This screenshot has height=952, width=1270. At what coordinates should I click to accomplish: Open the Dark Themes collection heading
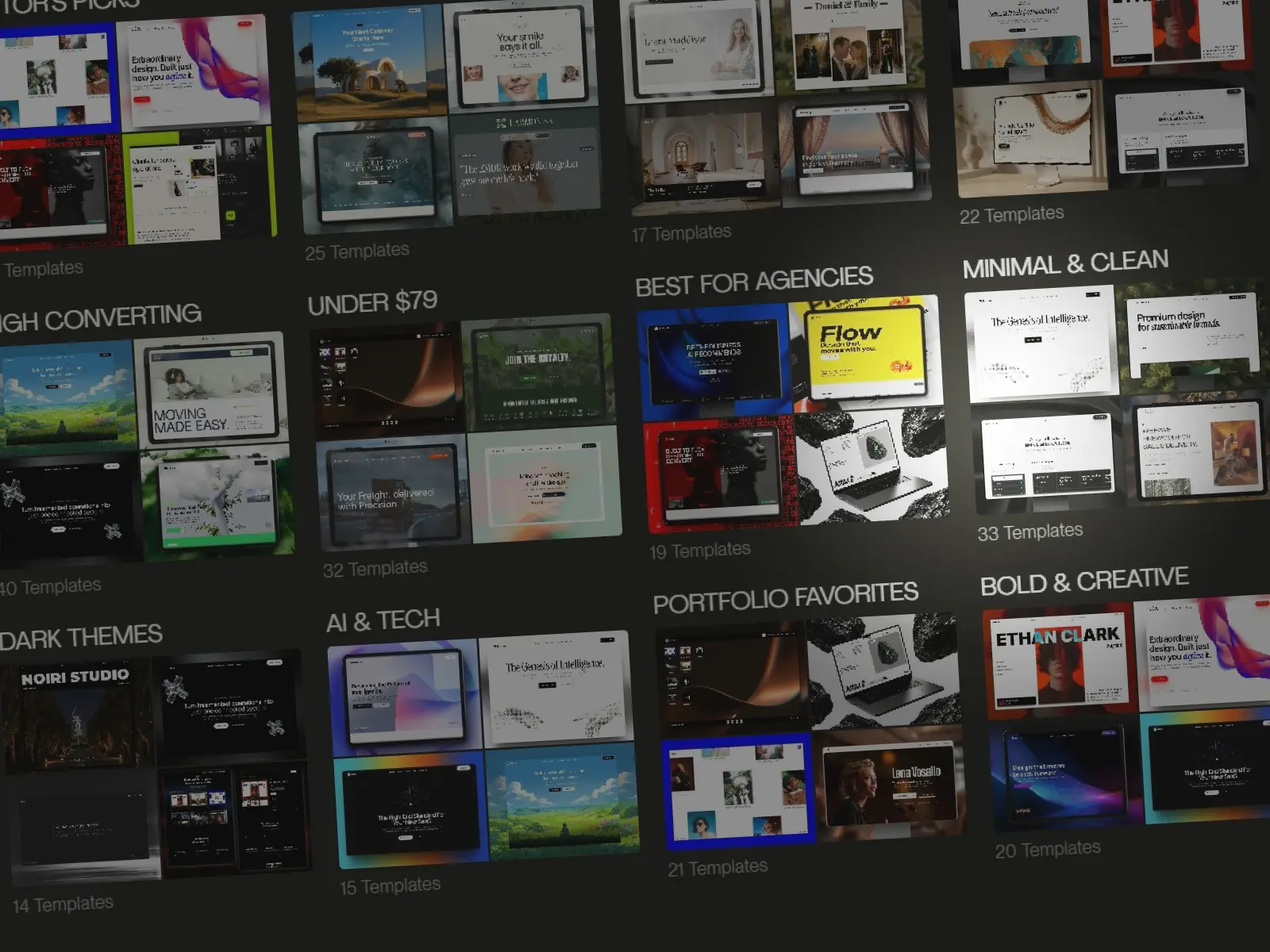pyautogui.click(x=80, y=637)
